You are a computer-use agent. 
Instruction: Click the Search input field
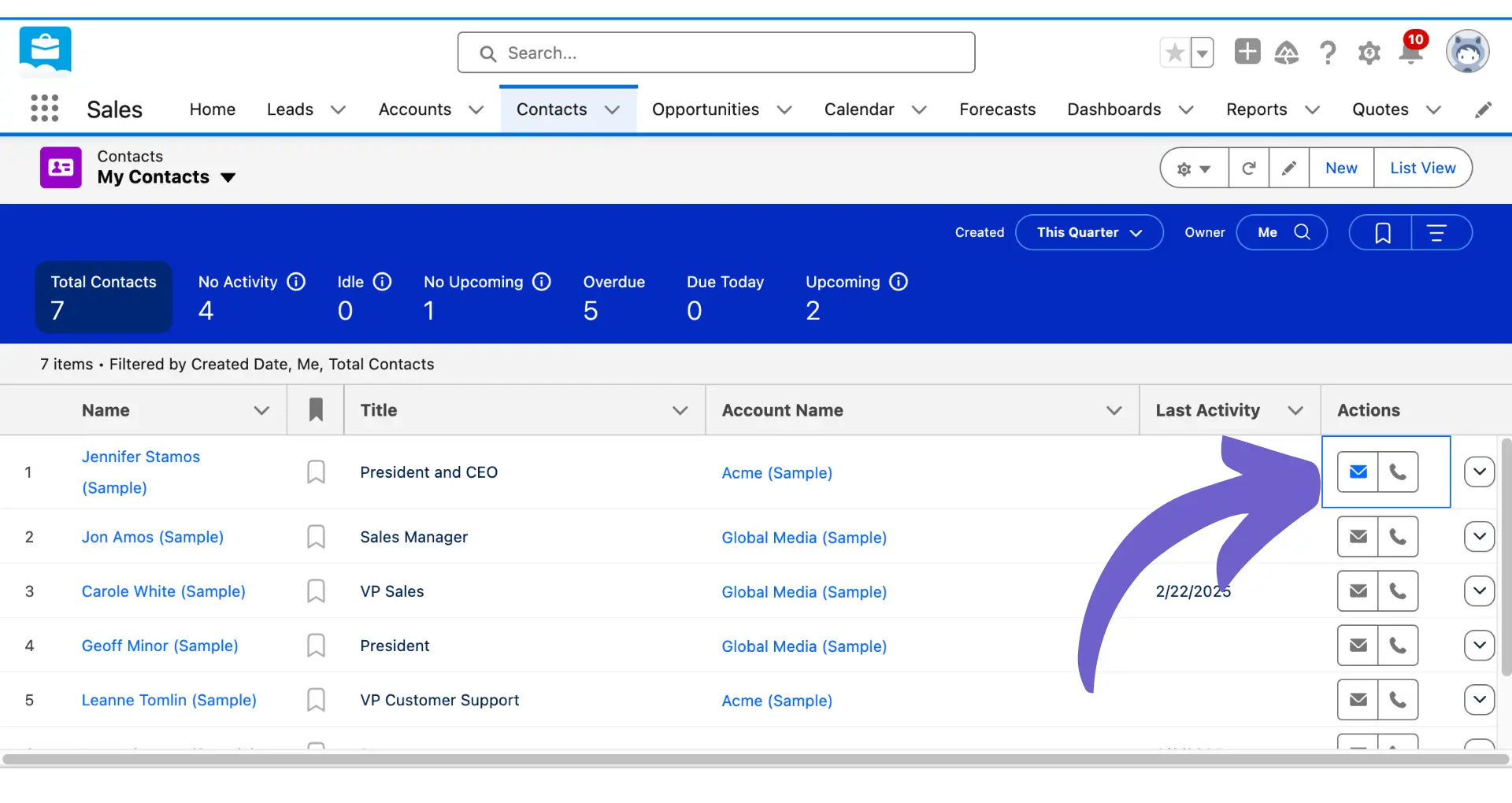(716, 53)
